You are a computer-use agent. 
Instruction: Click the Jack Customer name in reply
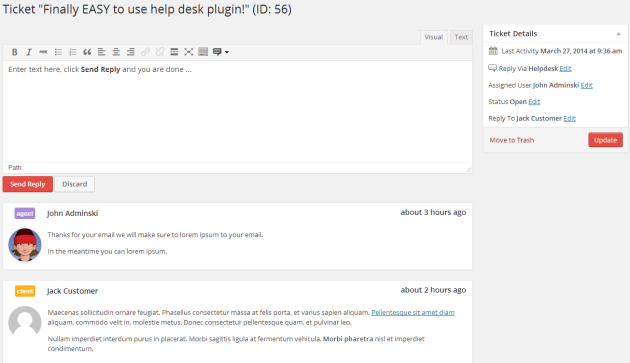pos(72,291)
